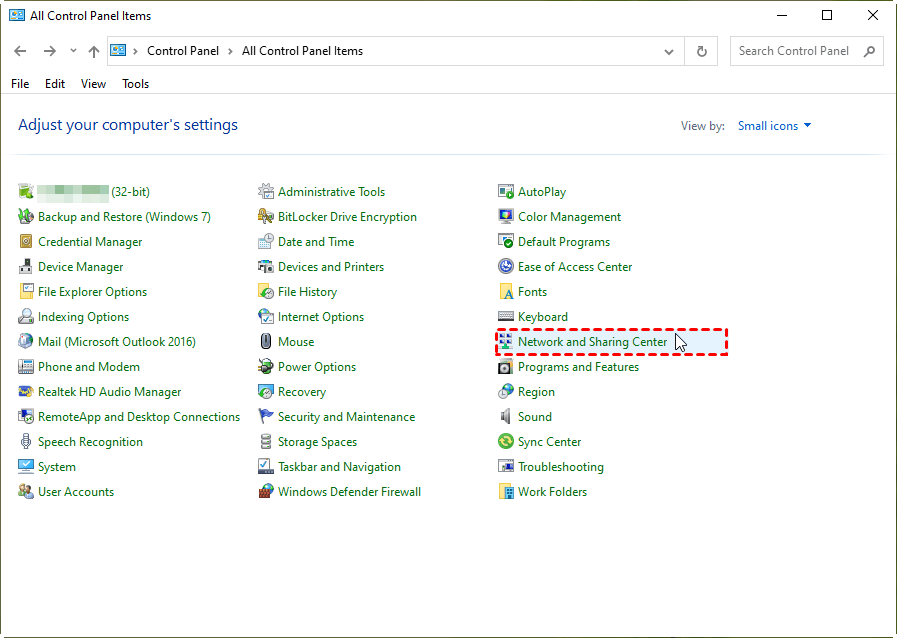Click the BitLocker Drive Encryption icon

click(266, 217)
